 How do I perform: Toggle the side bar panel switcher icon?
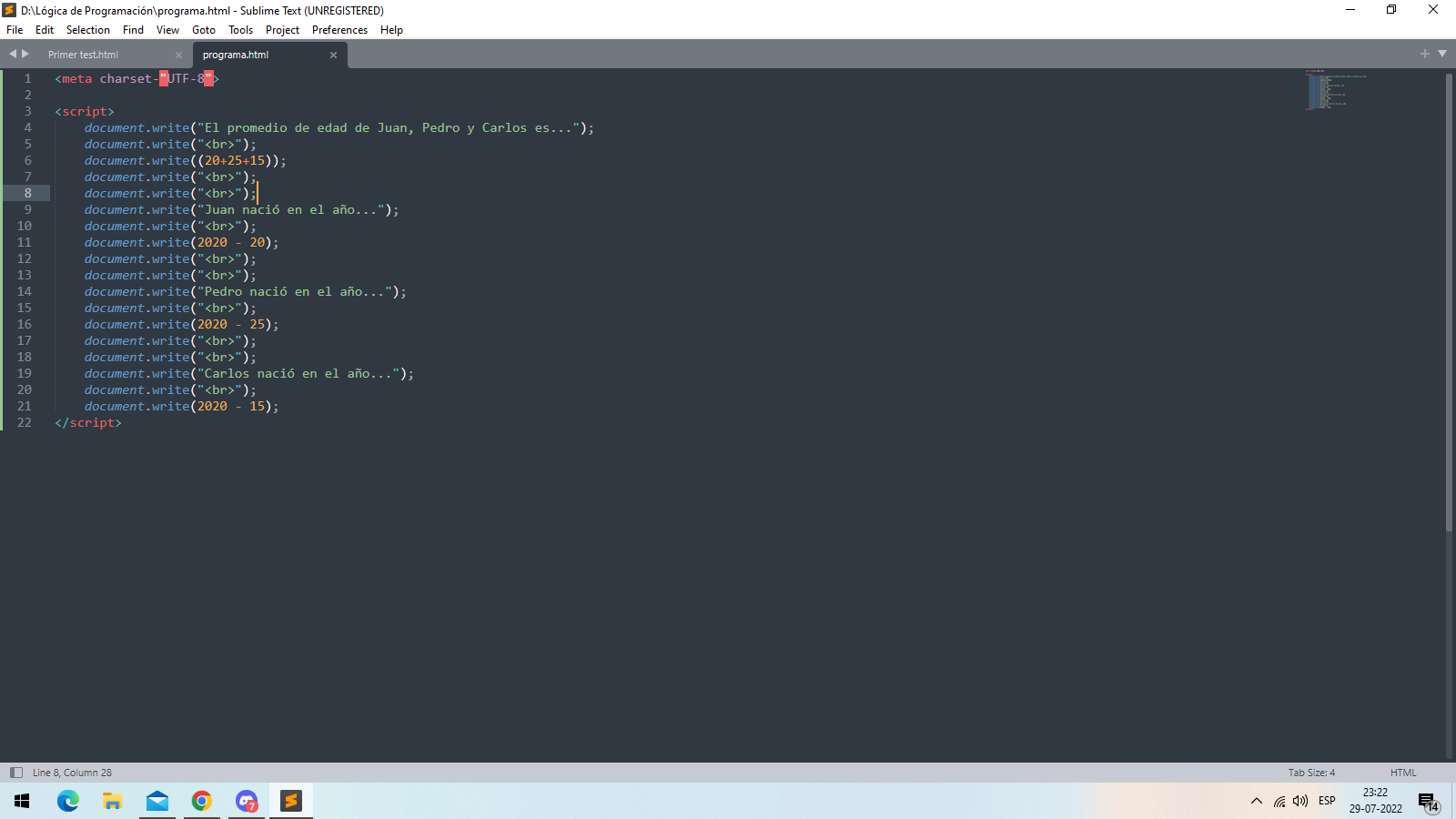click(x=15, y=773)
